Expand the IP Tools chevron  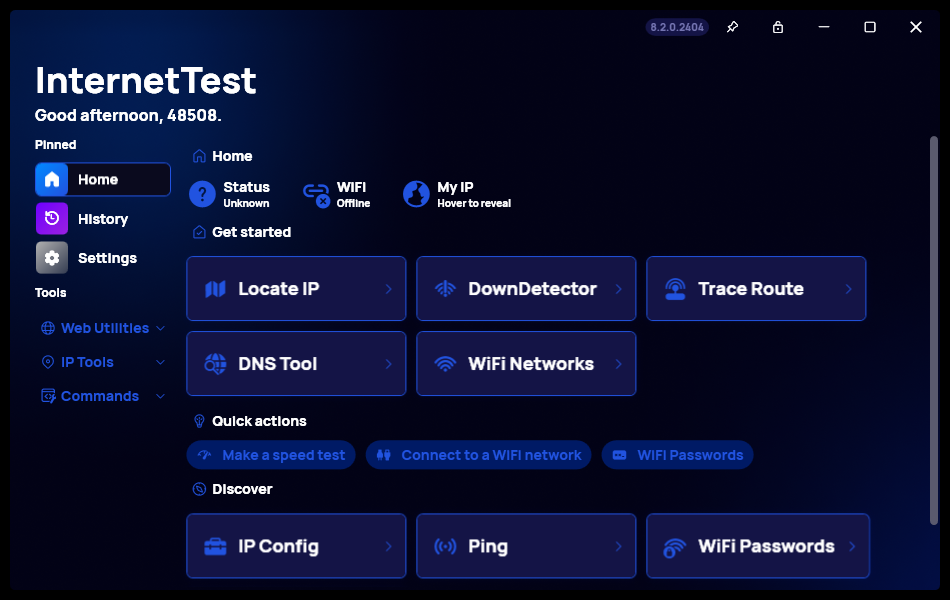click(161, 362)
